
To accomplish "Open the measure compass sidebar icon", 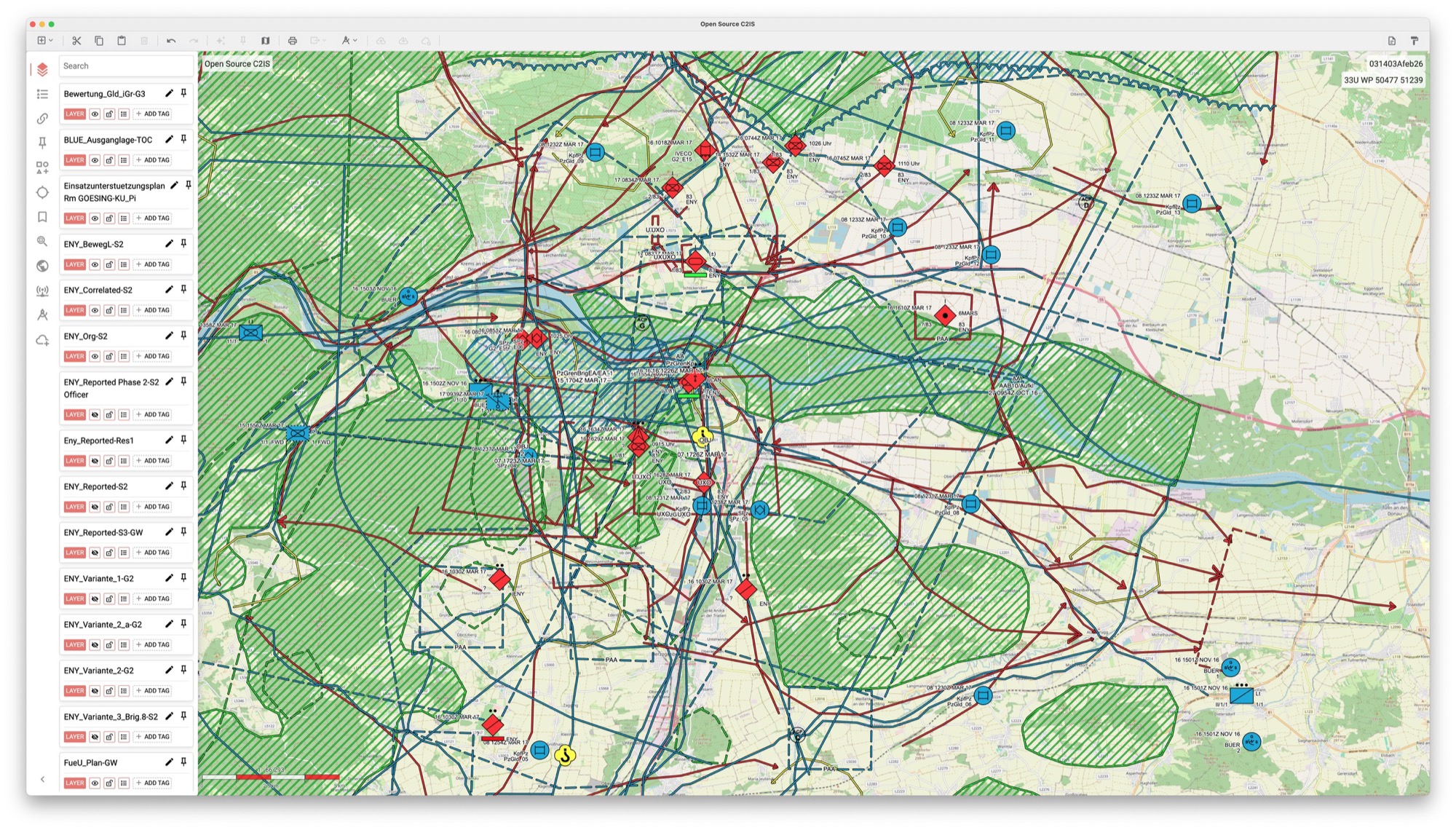I will (x=42, y=315).
